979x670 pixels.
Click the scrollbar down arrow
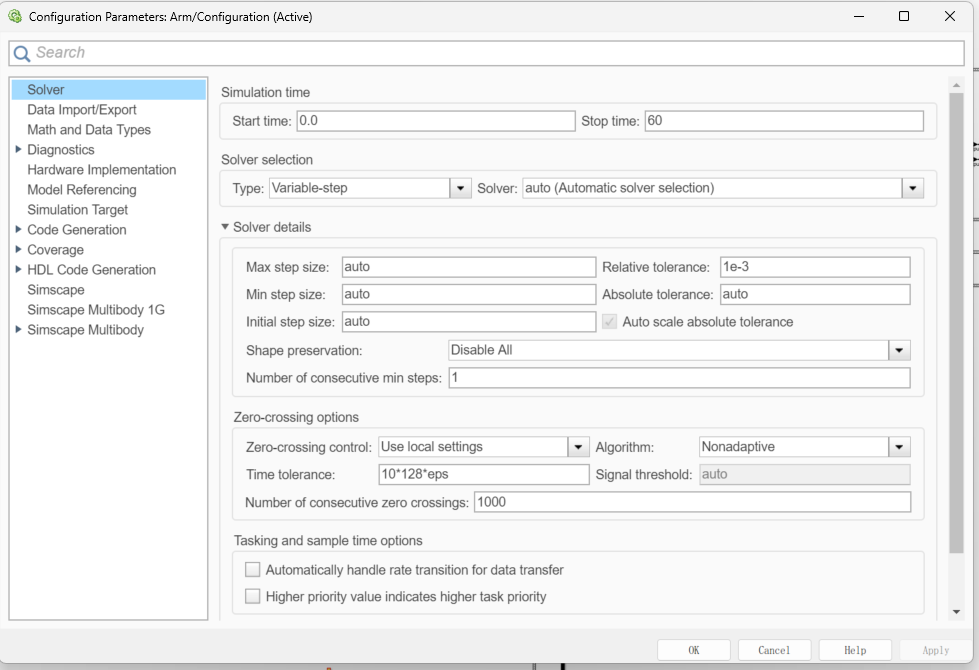click(x=956, y=612)
